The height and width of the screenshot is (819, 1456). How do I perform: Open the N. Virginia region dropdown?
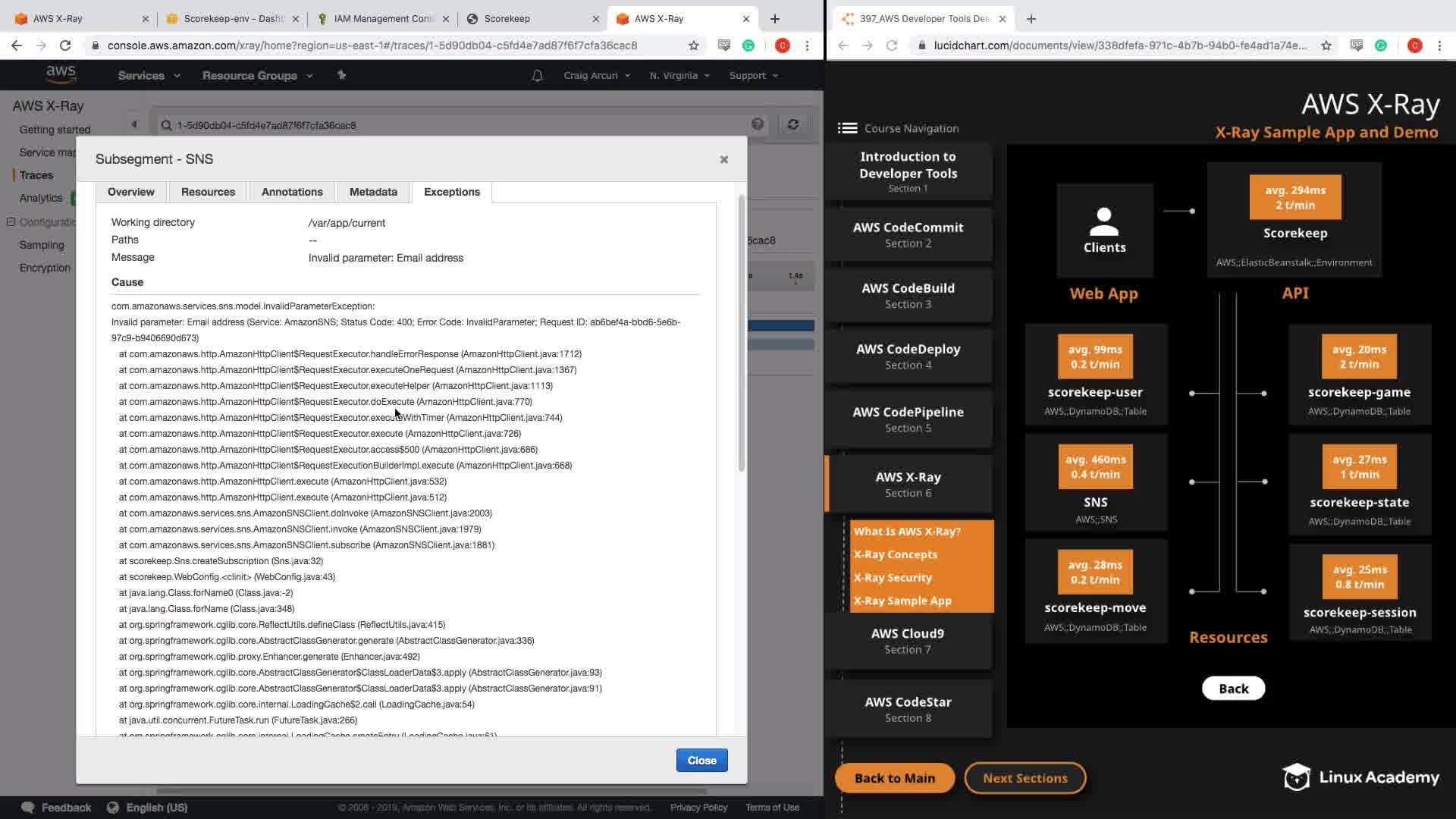point(679,76)
